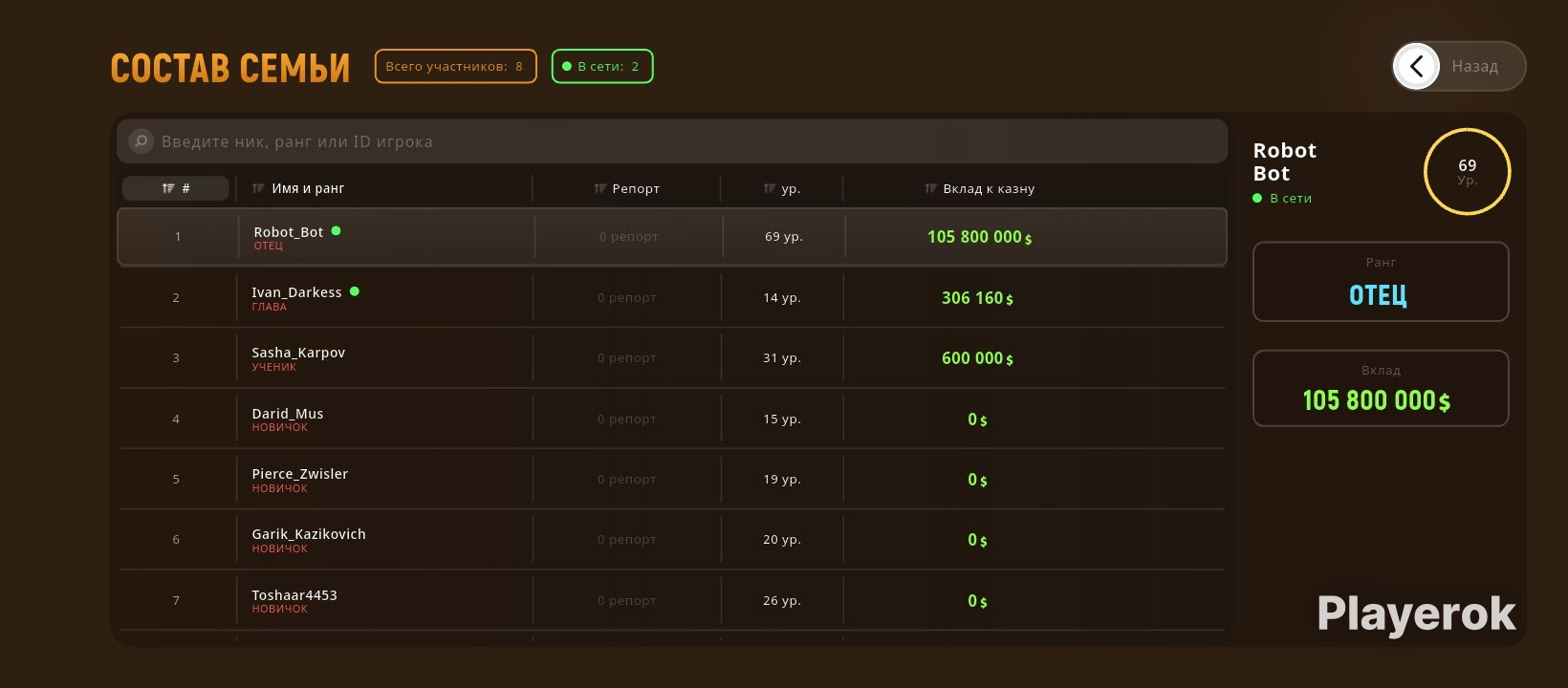The image size is (1568, 688).
Task: Sort by number column icon
Action: [168, 188]
